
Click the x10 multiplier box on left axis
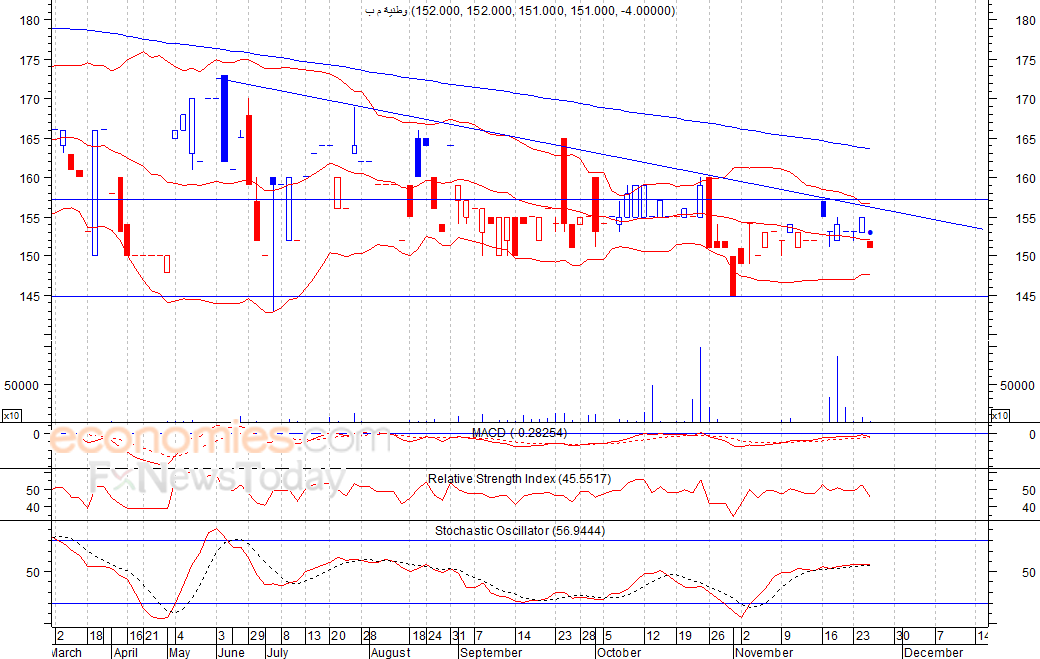pos(11,416)
